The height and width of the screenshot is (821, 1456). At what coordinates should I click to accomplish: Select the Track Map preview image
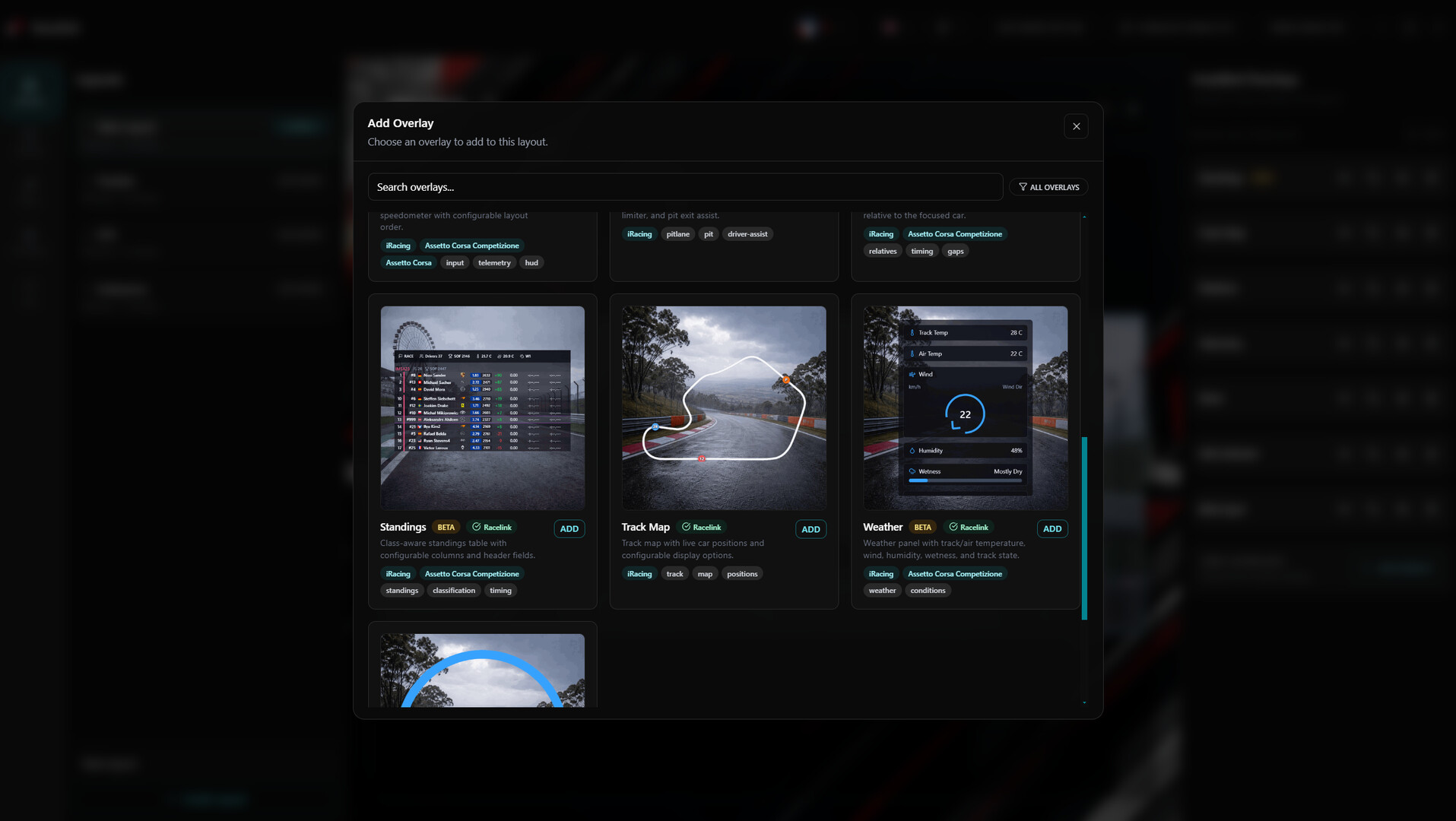(724, 407)
